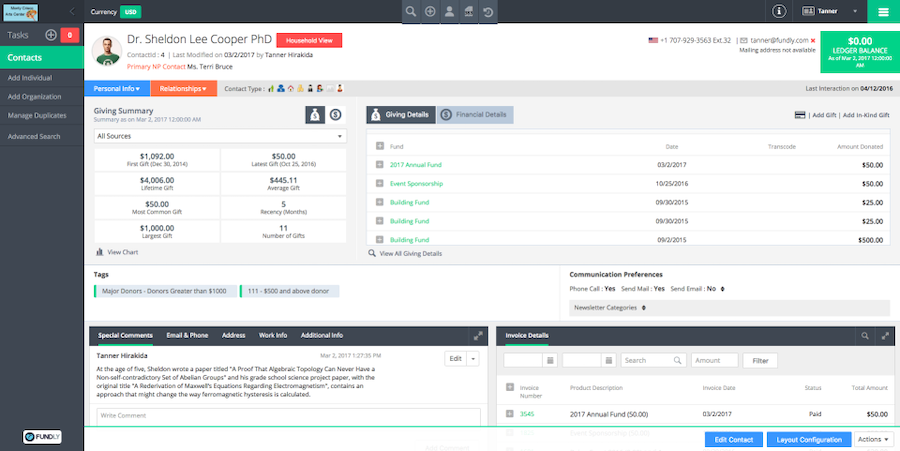Click the credit card icon beside Add Gift

[x=800, y=115]
